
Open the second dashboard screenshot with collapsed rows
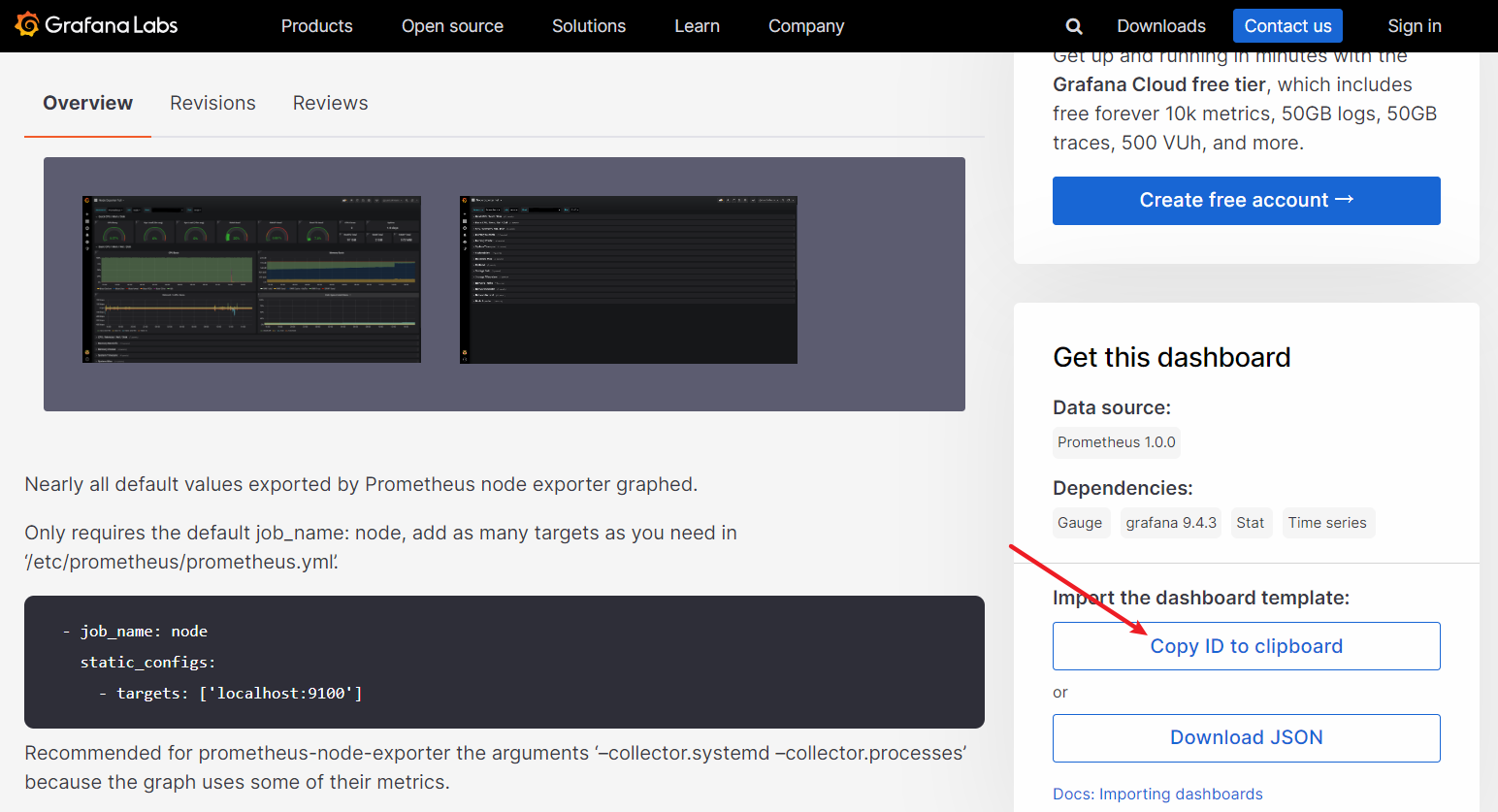pyautogui.click(x=629, y=279)
